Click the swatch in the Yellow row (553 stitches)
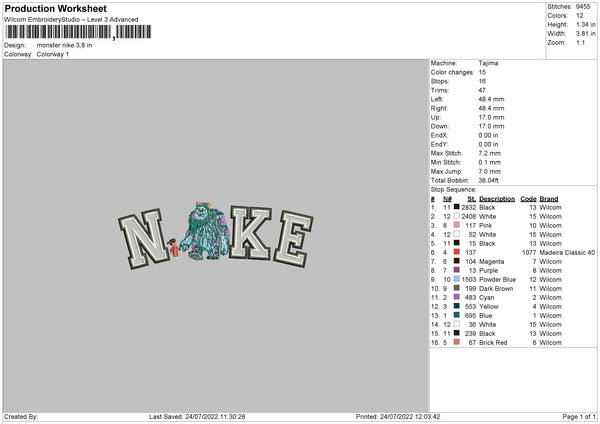 pyautogui.click(x=457, y=306)
